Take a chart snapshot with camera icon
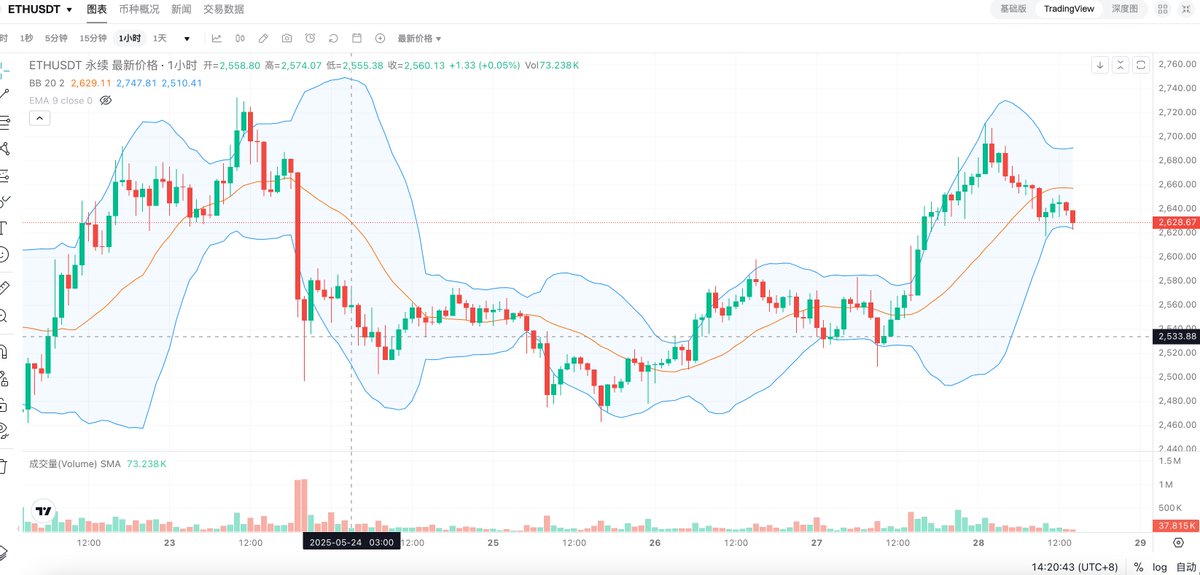Viewport: 1200px width, 575px height. coord(287,38)
